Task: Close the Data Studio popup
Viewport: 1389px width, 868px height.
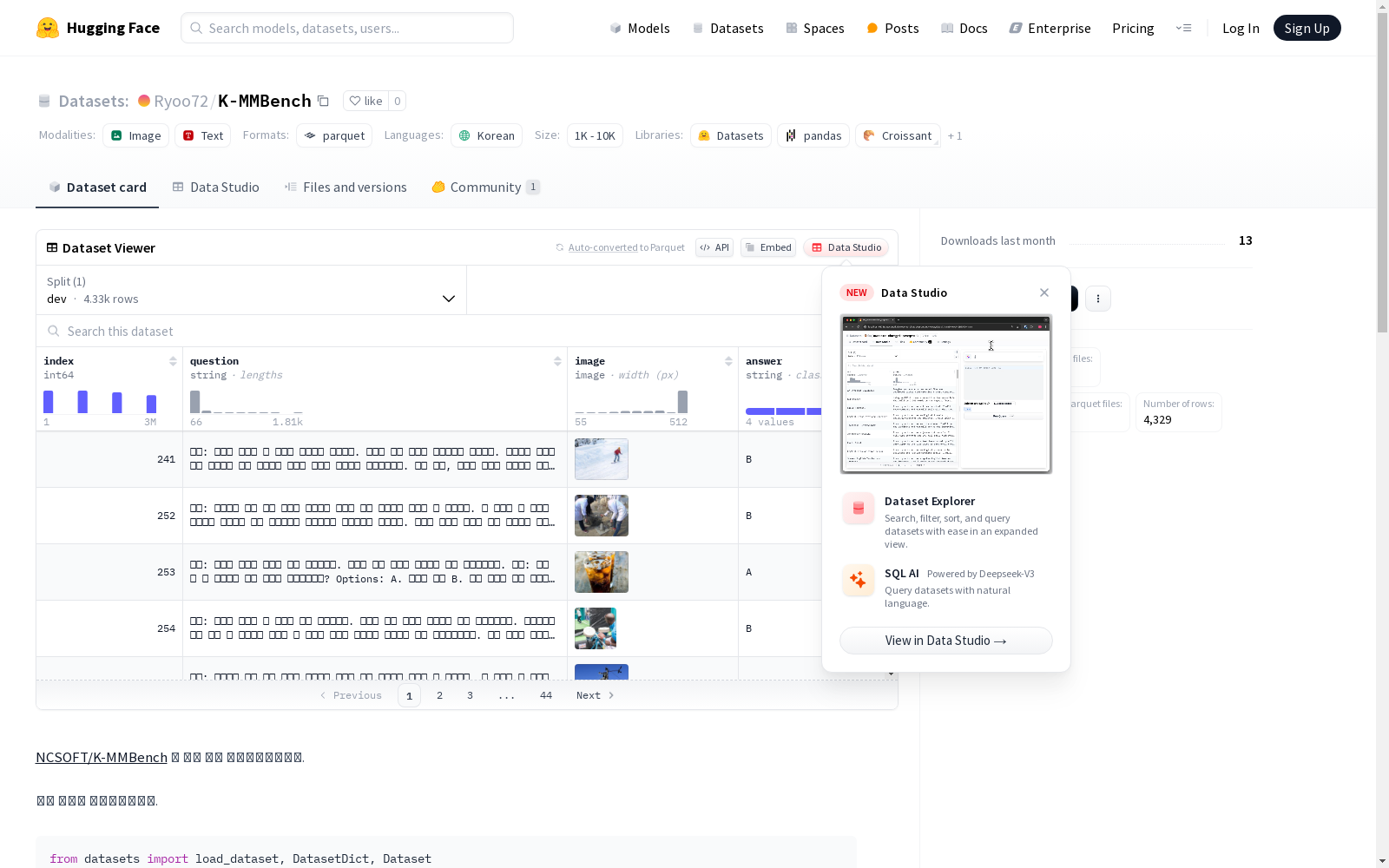Action: [1044, 293]
